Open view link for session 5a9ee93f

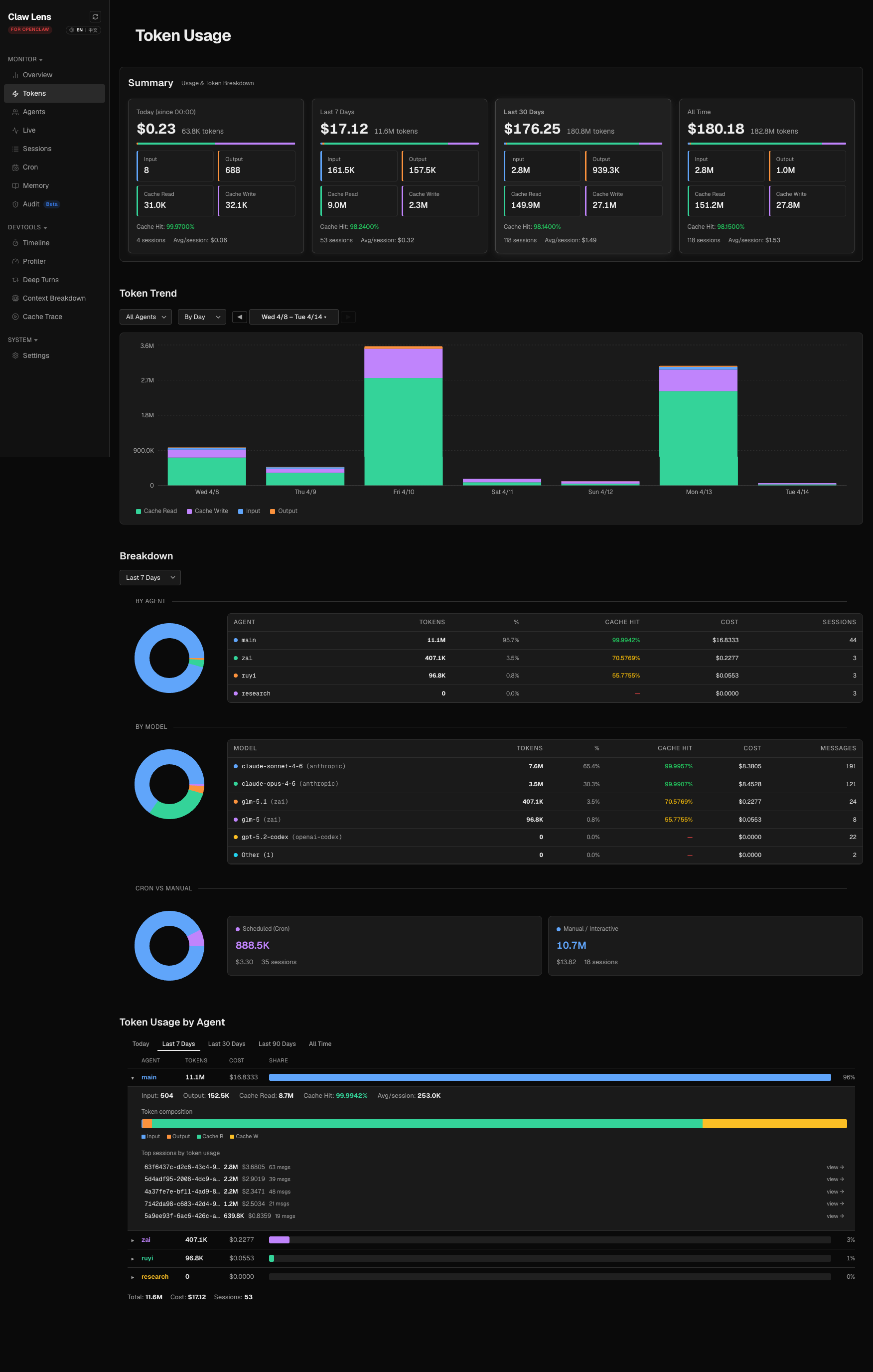coord(835,1216)
